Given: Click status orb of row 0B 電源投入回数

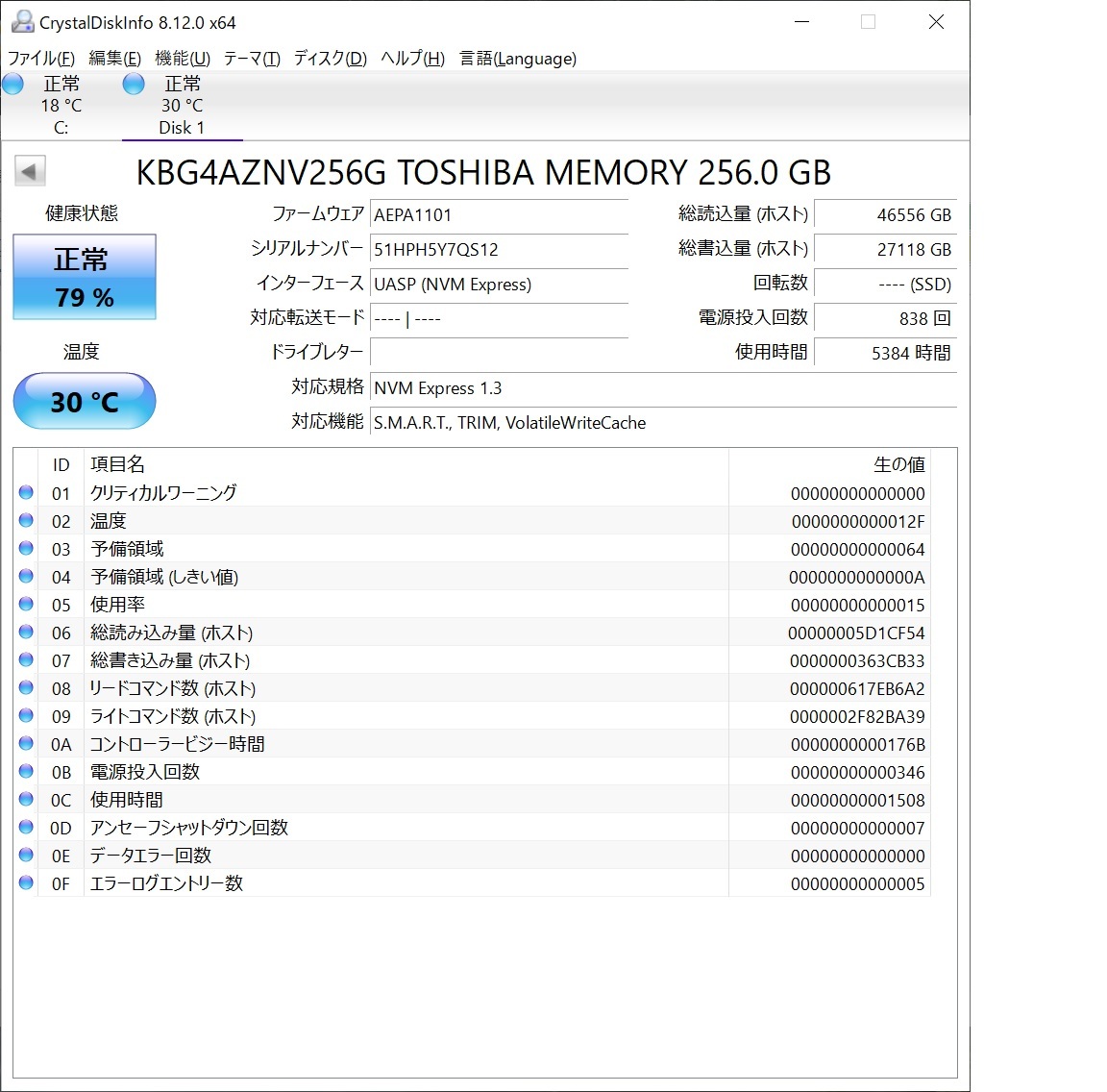Looking at the screenshot, I should pos(26,771).
